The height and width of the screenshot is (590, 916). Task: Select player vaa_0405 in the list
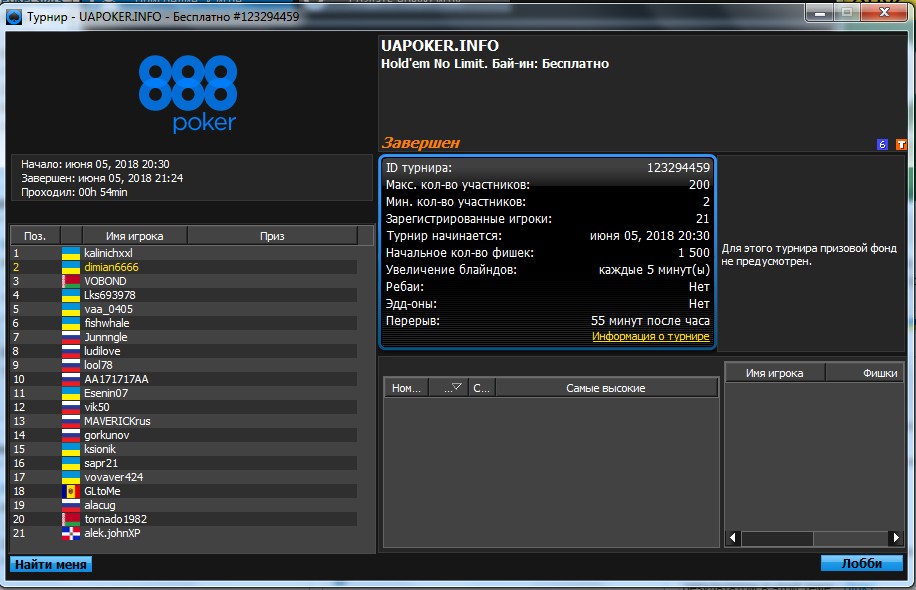click(184, 309)
